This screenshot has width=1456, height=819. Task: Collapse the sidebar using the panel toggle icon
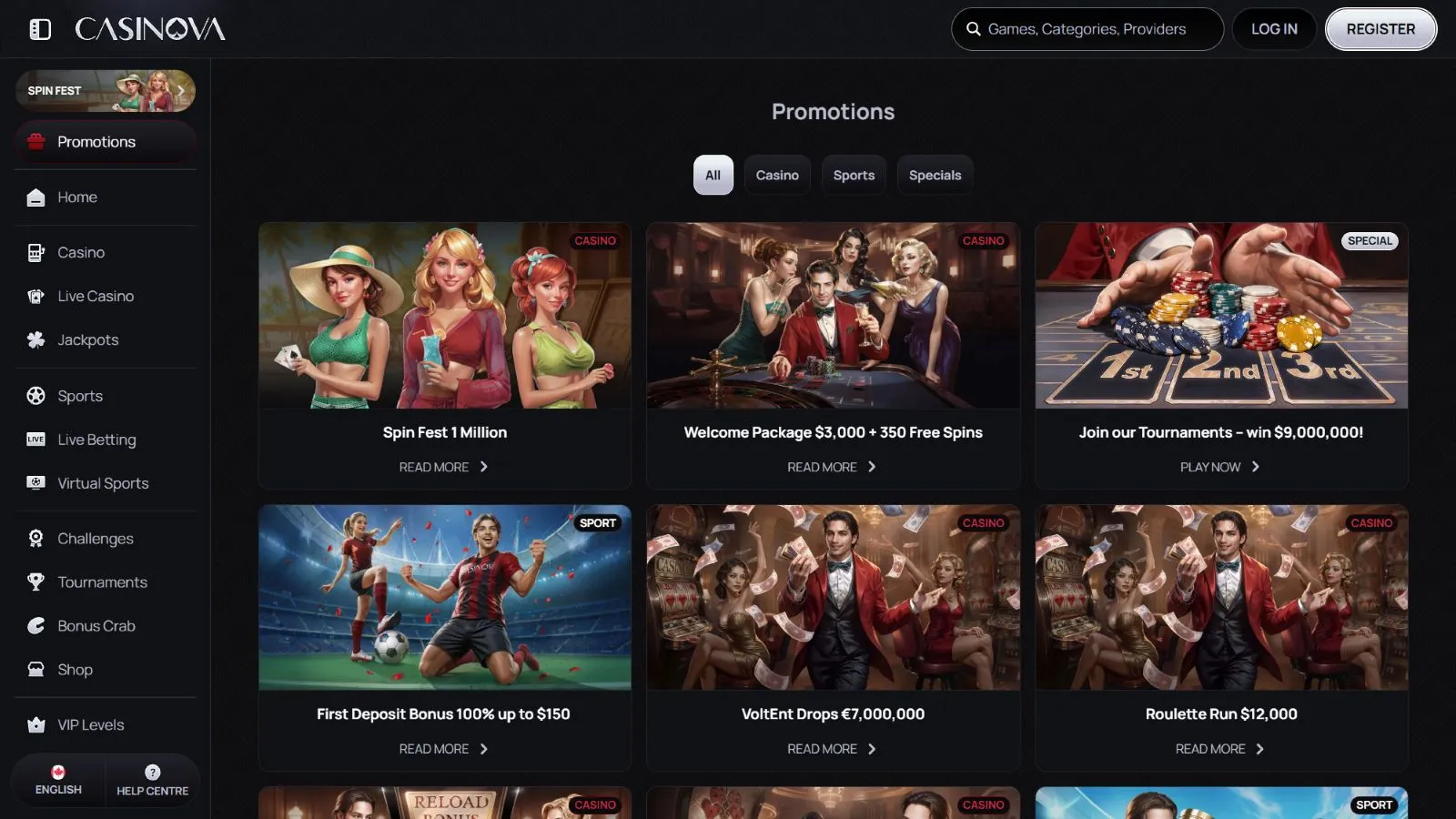click(40, 29)
